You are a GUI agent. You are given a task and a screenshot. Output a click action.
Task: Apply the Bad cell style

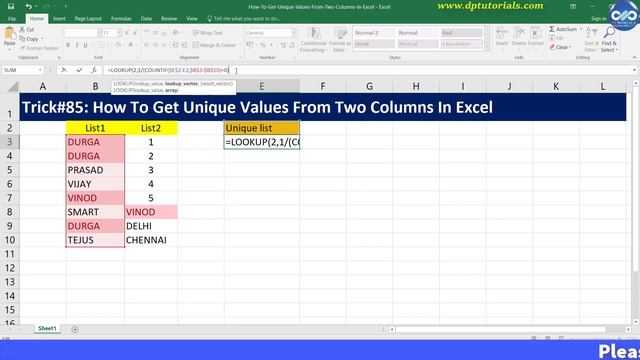462,33
